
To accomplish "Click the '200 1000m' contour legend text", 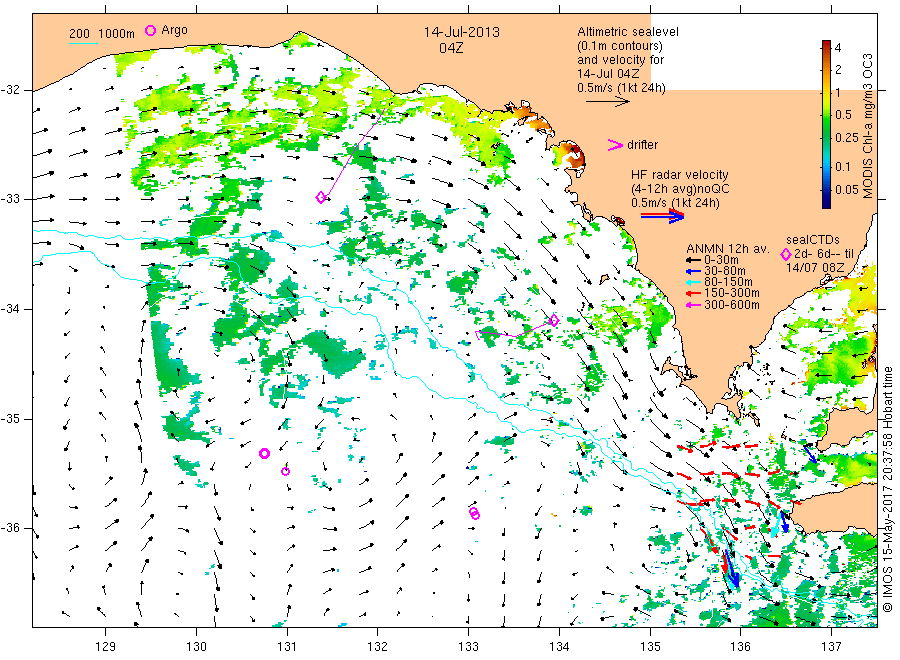I will point(102,34).
